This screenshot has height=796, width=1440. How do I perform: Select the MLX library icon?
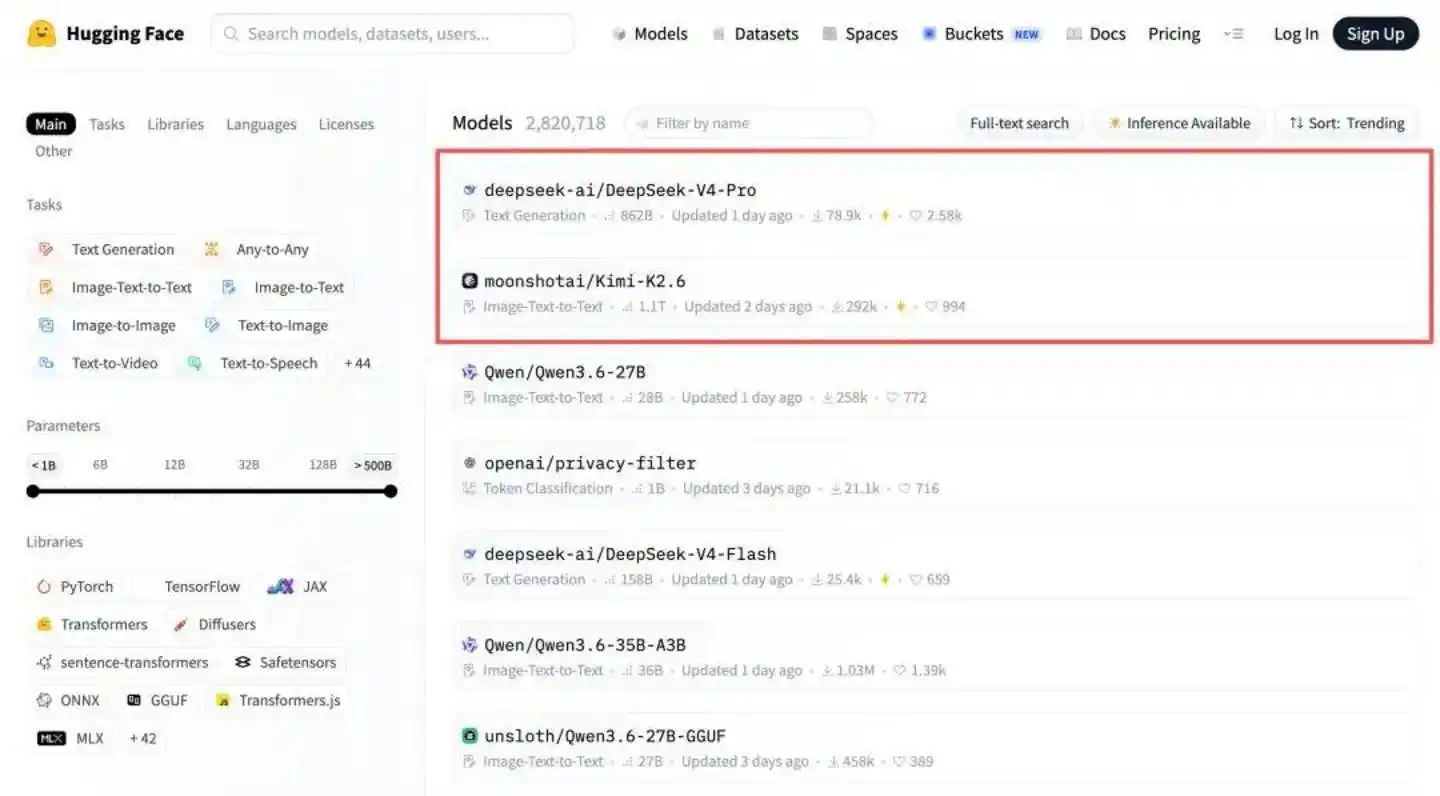[51, 738]
